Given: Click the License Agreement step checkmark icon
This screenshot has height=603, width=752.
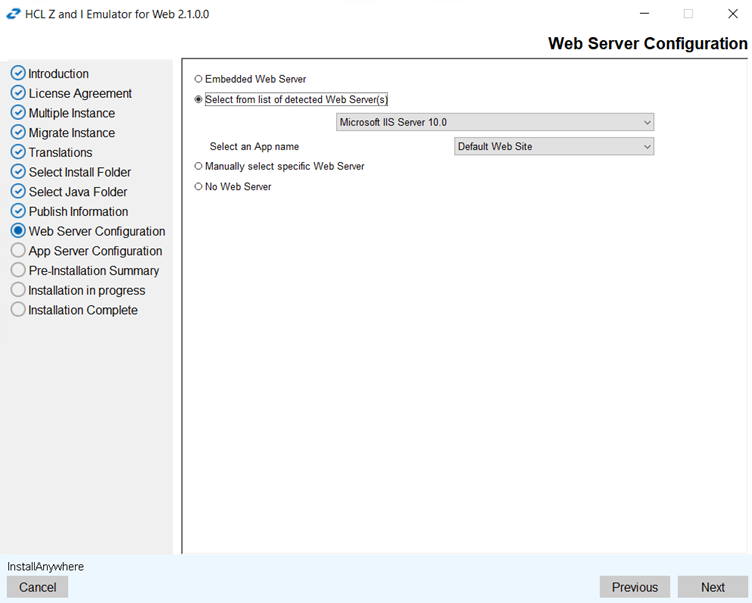Looking at the screenshot, I should [x=18, y=93].
